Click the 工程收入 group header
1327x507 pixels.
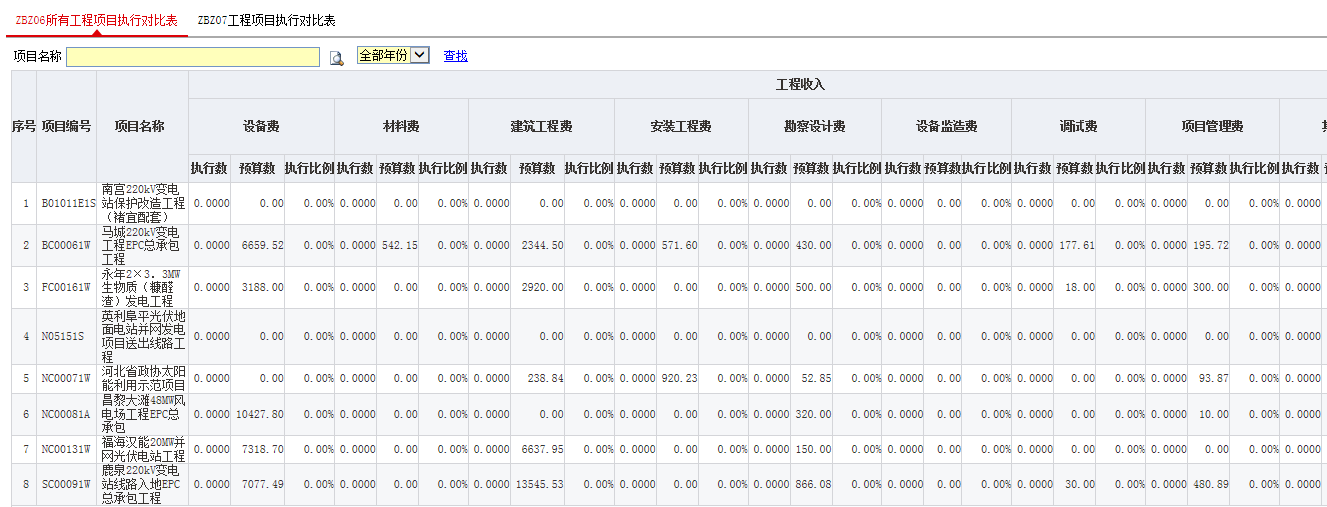point(800,85)
